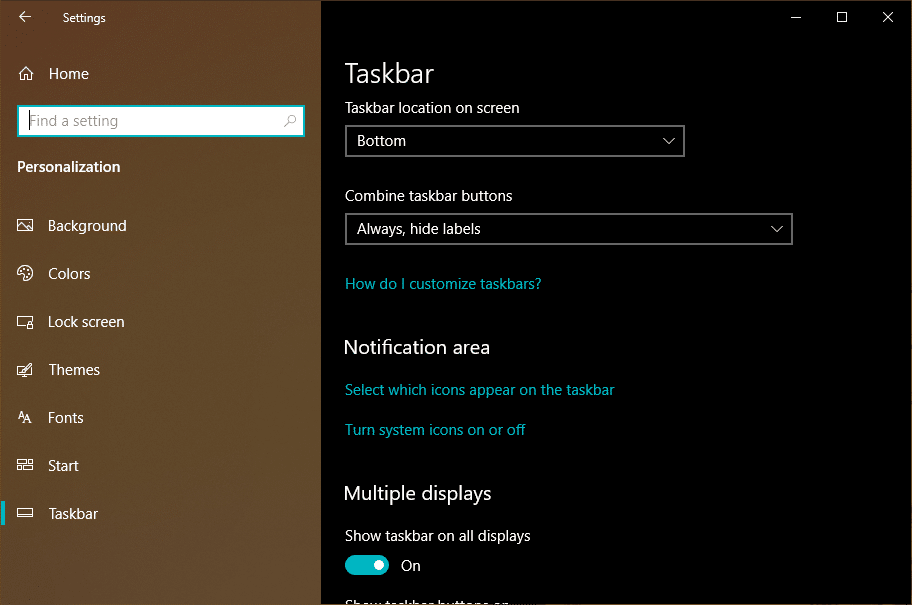The width and height of the screenshot is (912, 605).
Task: Open the Fonts settings page
Action: pyautogui.click(x=66, y=418)
